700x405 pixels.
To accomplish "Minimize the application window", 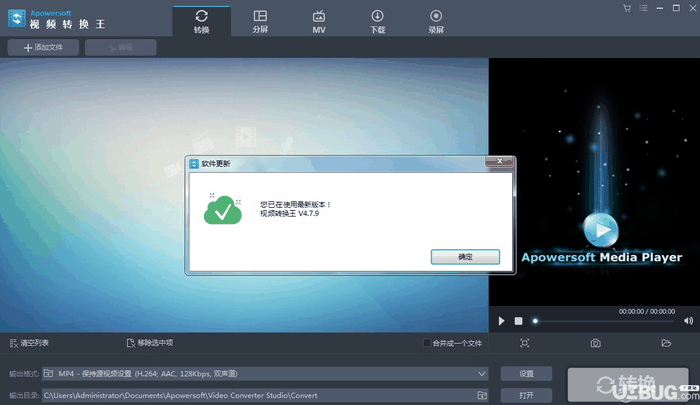I will [x=659, y=8].
